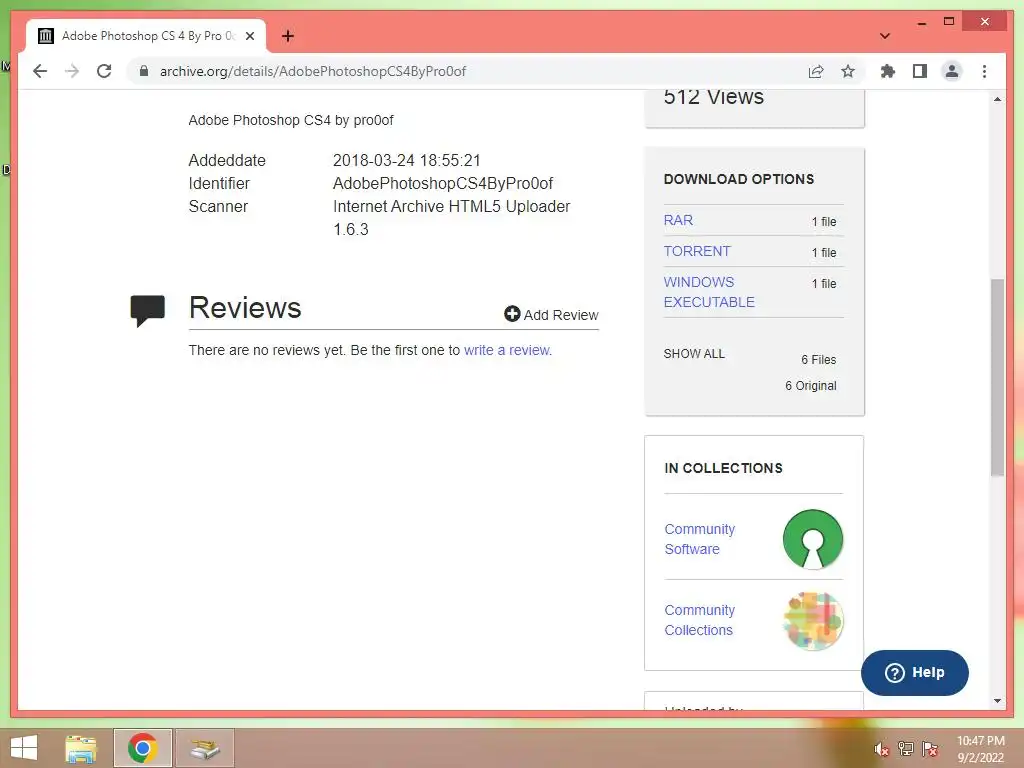Open the Extensions puzzle icon
Viewport: 1024px width, 768px height.
pos(888,71)
